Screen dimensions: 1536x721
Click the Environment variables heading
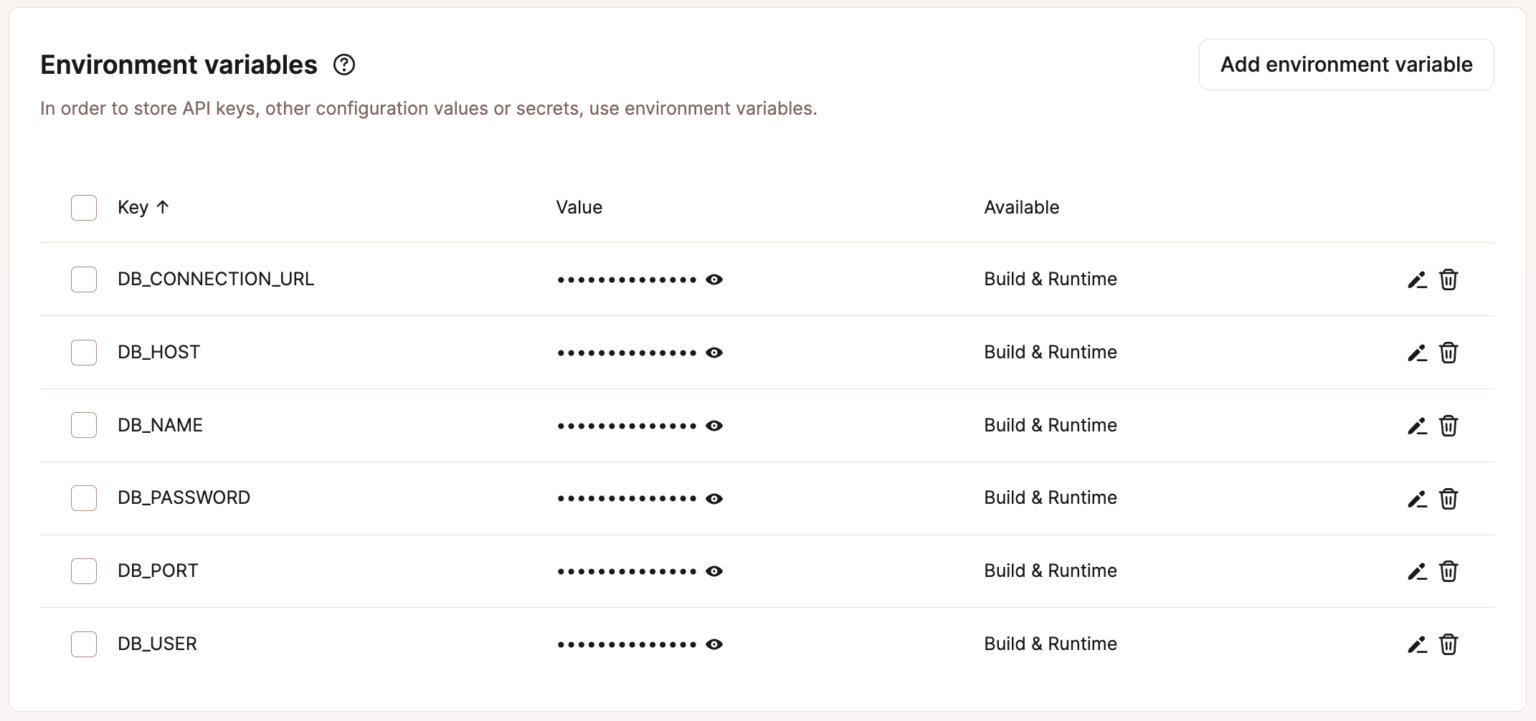(x=180, y=64)
